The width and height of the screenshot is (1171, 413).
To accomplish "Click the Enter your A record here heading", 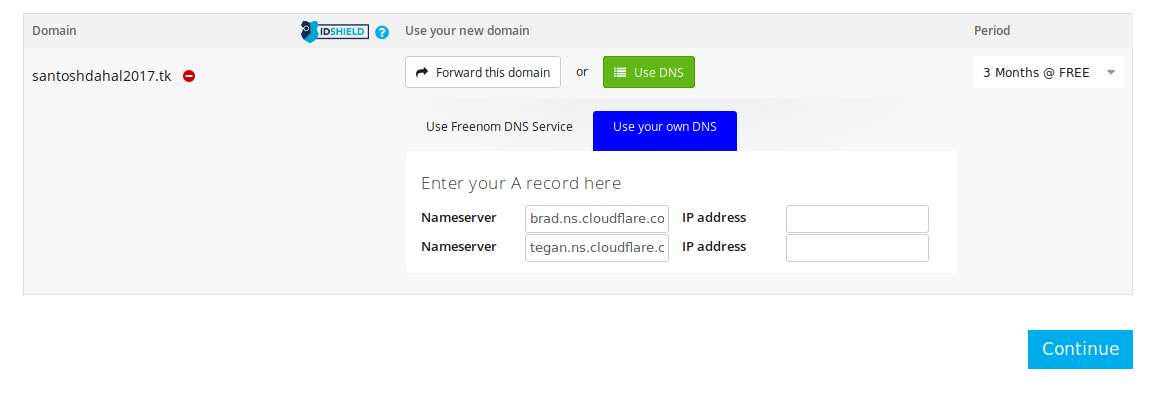I will click(x=521, y=183).
